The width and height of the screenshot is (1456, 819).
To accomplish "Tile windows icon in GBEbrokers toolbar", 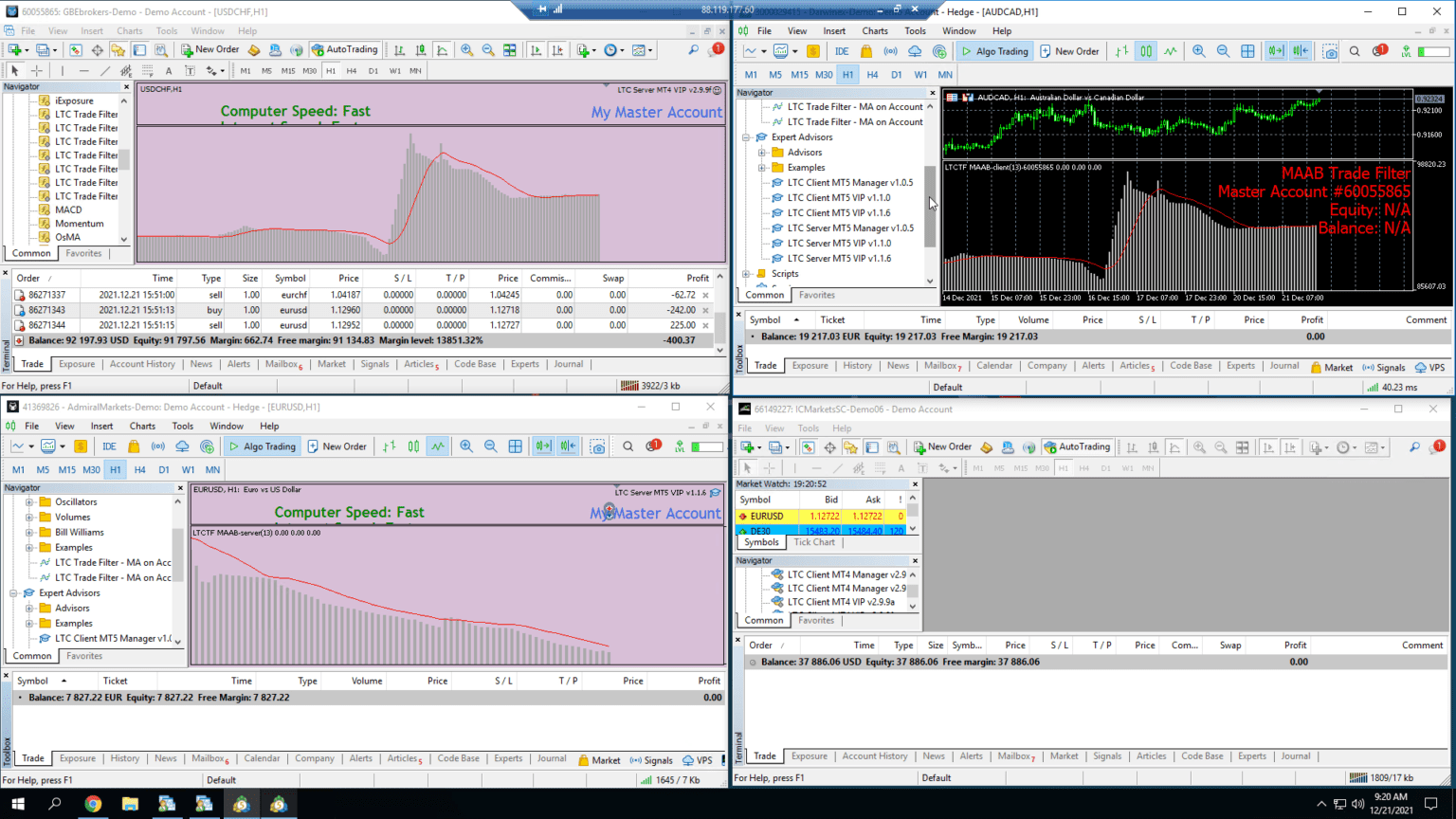I will (x=510, y=50).
